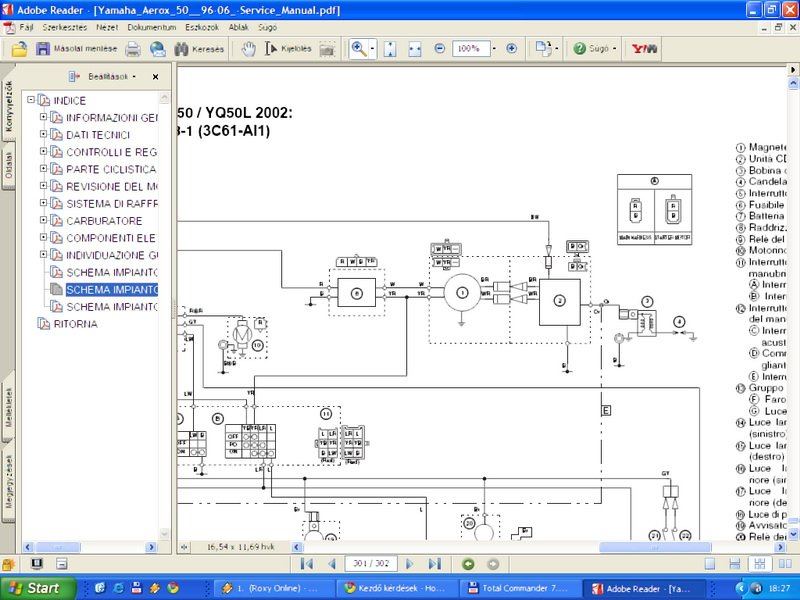
Task: Switch to the Oldalak side tab
Action: click(x=8, y=164)
